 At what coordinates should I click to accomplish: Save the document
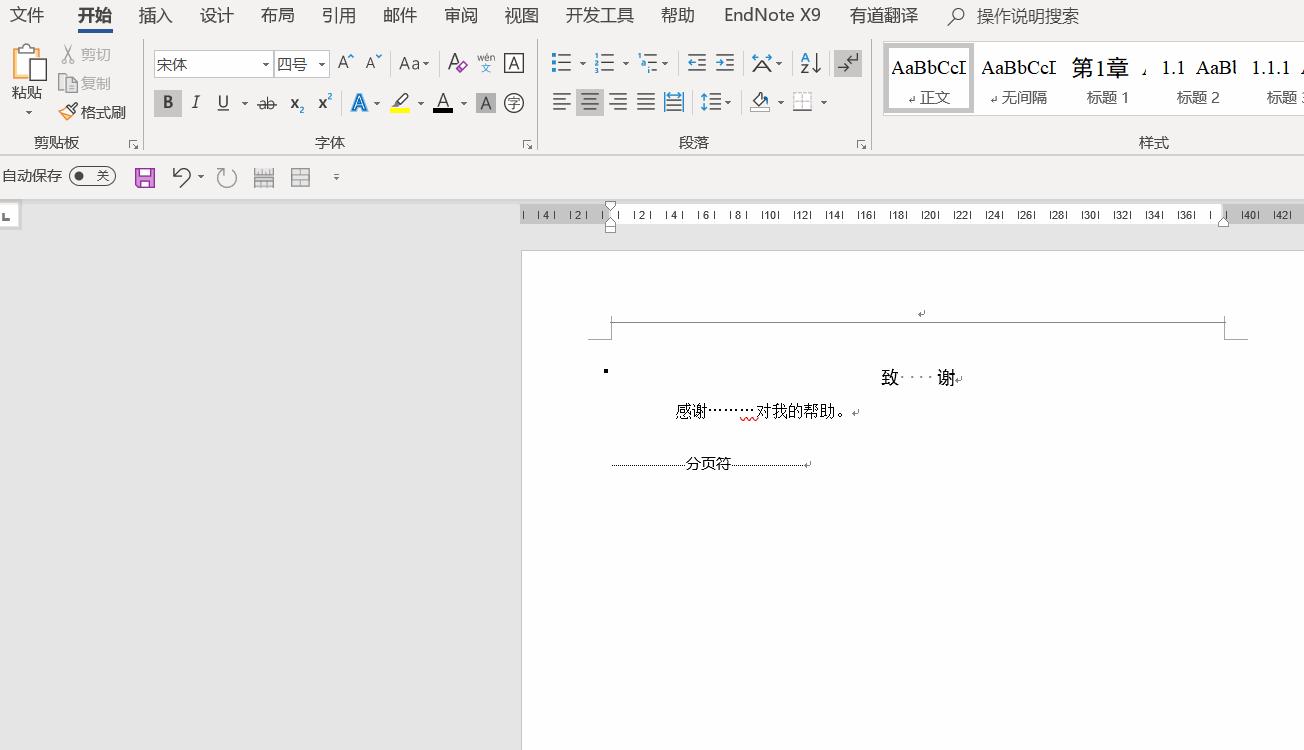(144, 177)
